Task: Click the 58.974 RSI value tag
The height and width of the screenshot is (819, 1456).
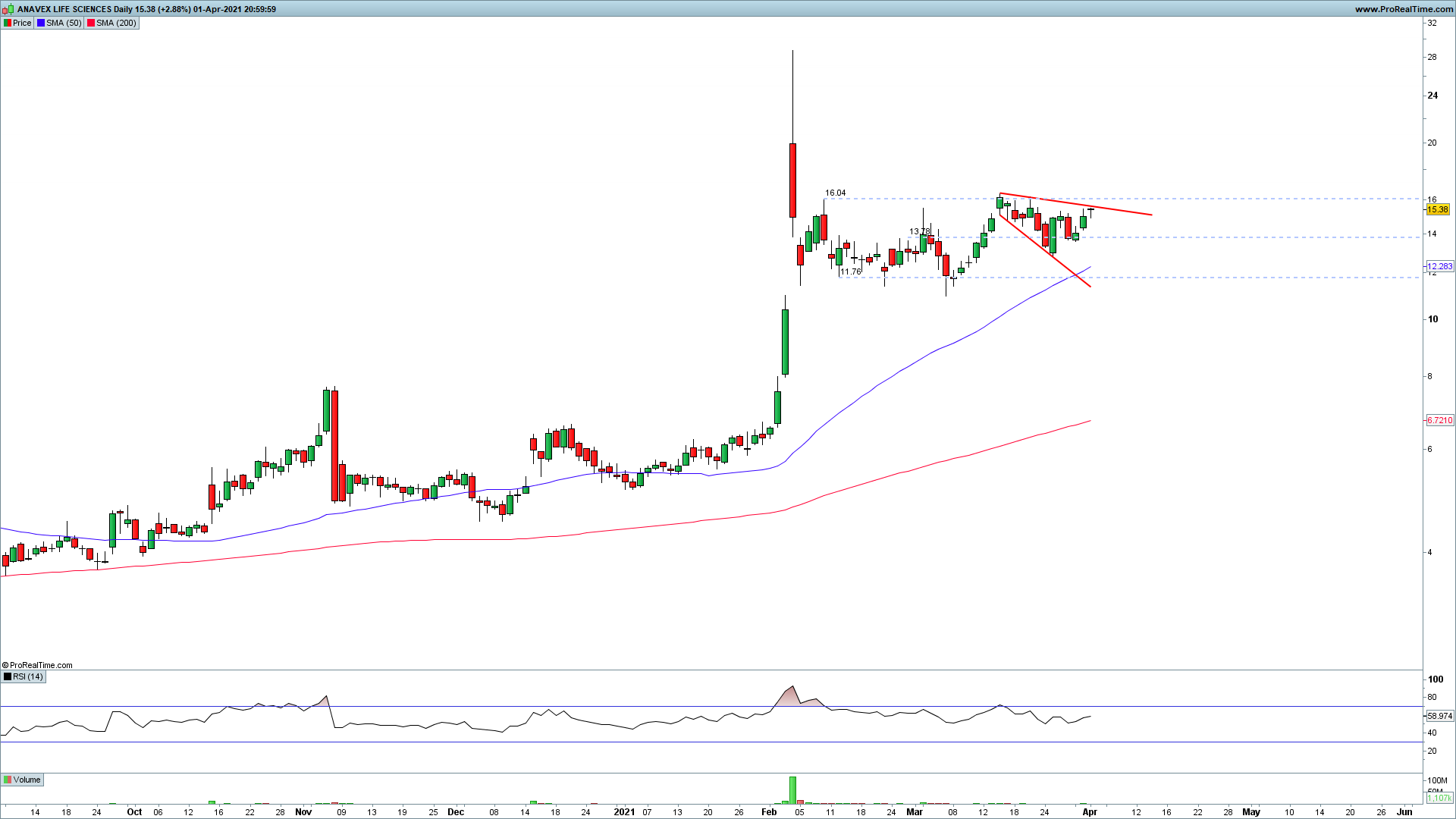Action: 1439,716
